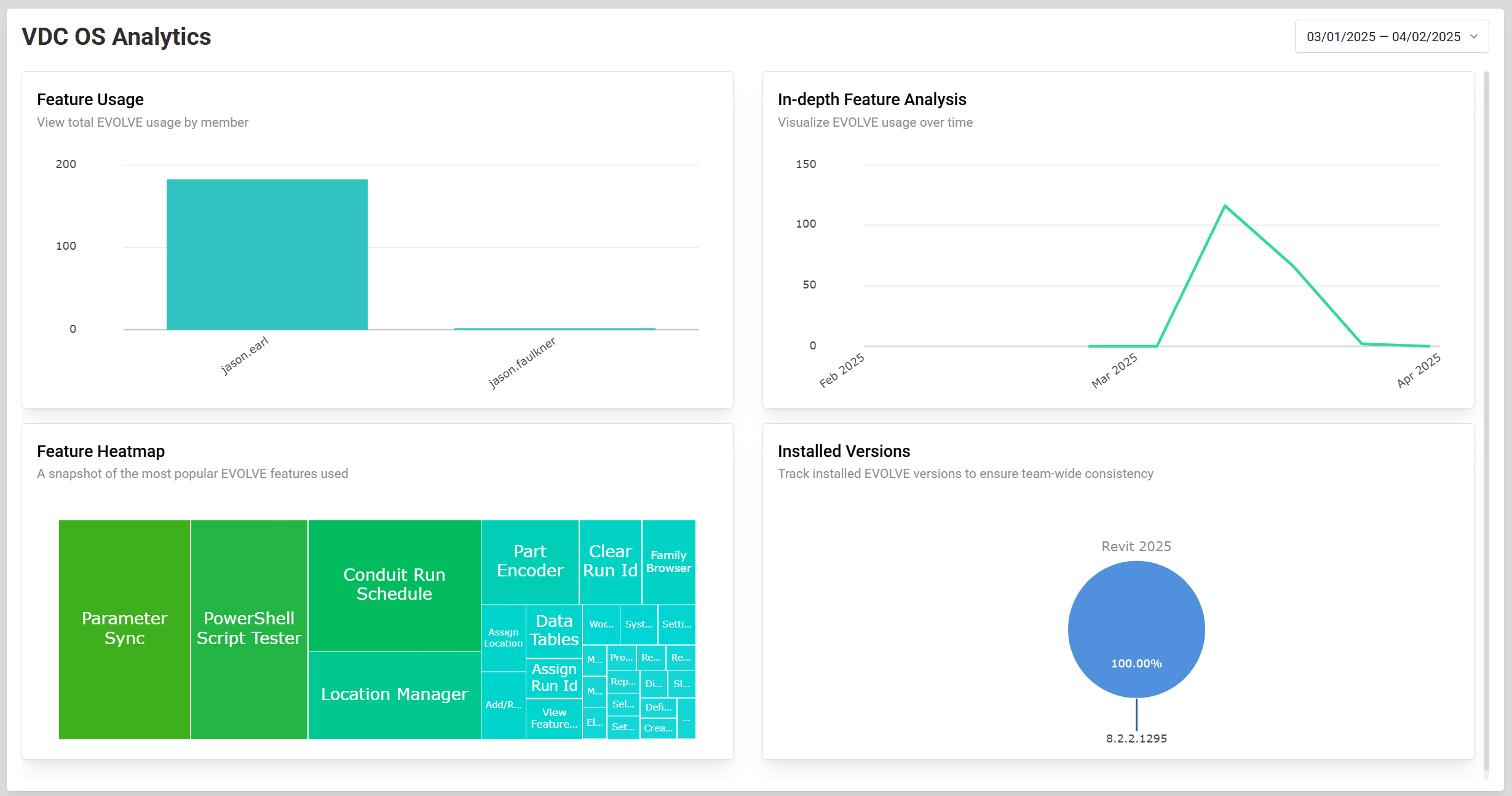Click the Location Manager heatmap tile

(x=394, y=695)
